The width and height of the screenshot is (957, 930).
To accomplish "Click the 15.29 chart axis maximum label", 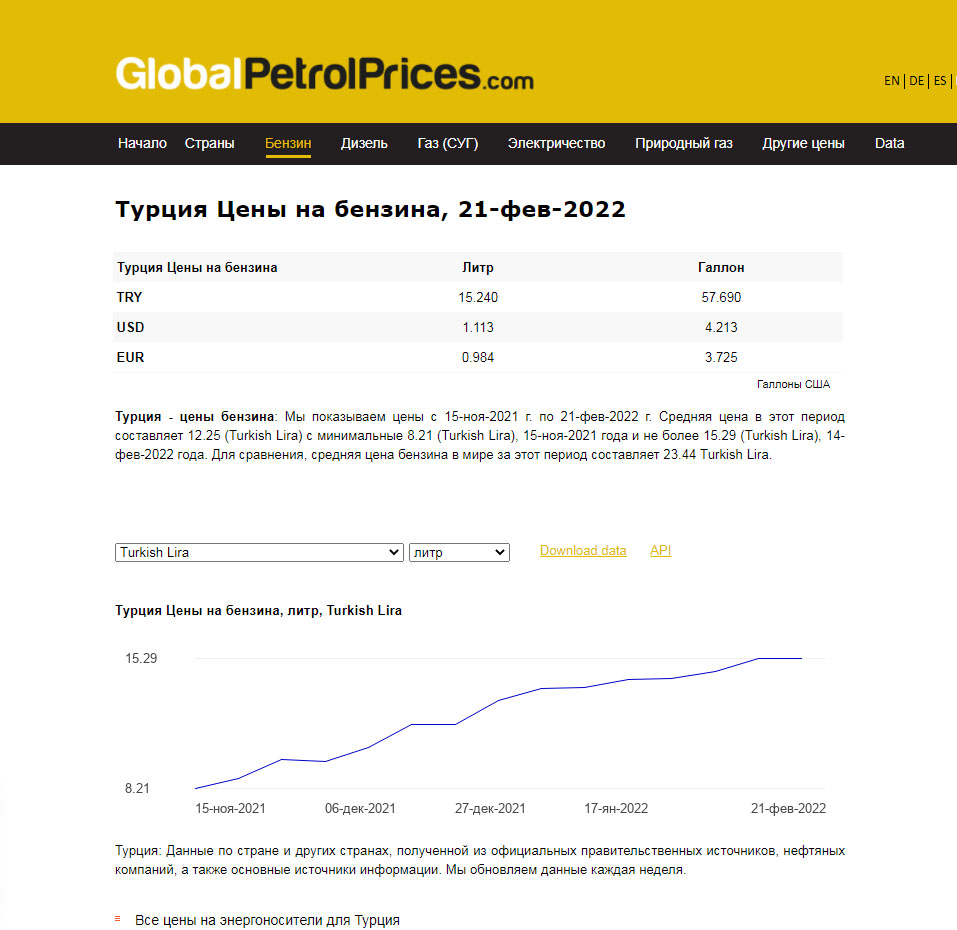I will coord(141,658).
